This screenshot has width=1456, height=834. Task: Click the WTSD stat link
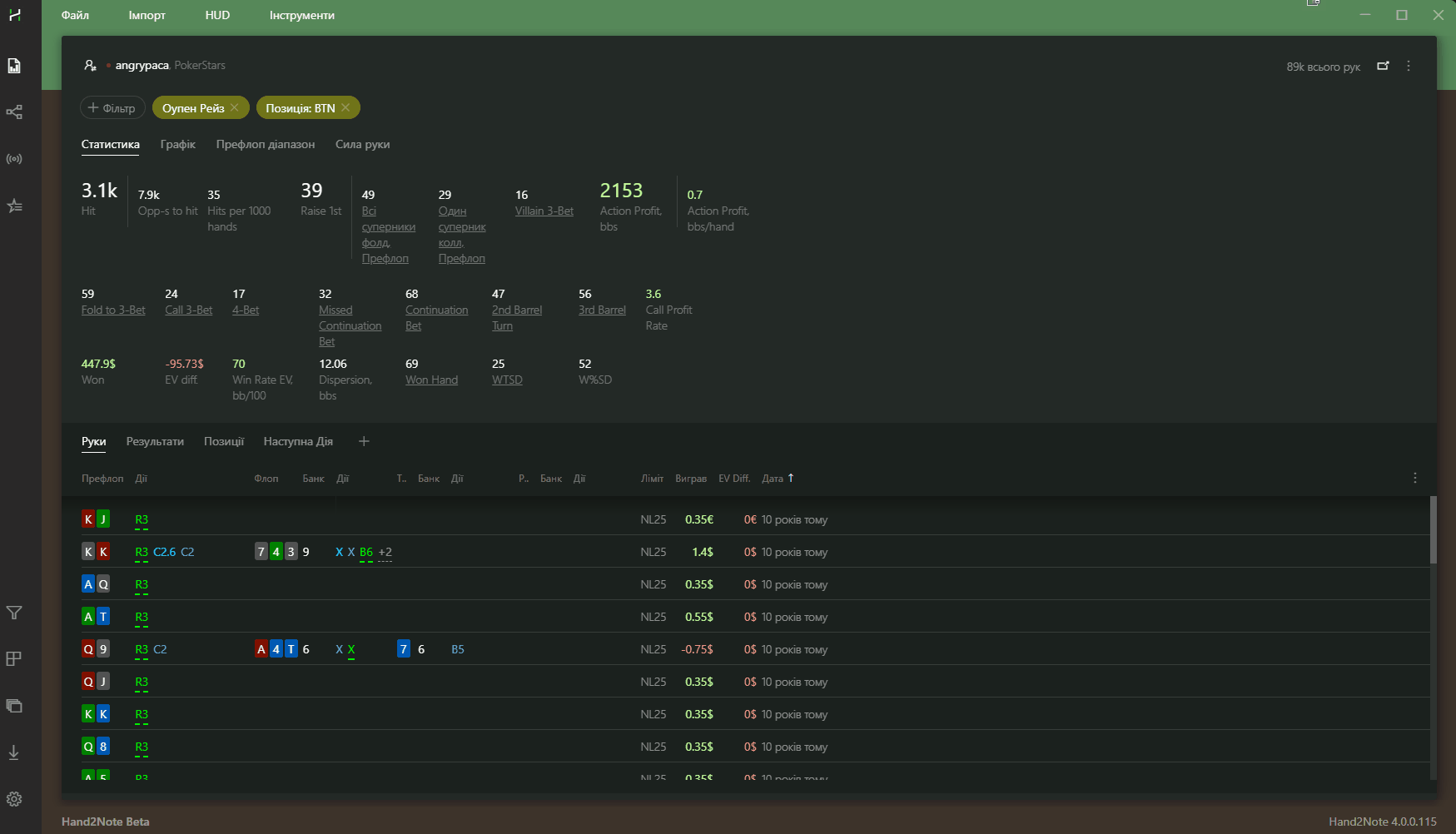507,380
